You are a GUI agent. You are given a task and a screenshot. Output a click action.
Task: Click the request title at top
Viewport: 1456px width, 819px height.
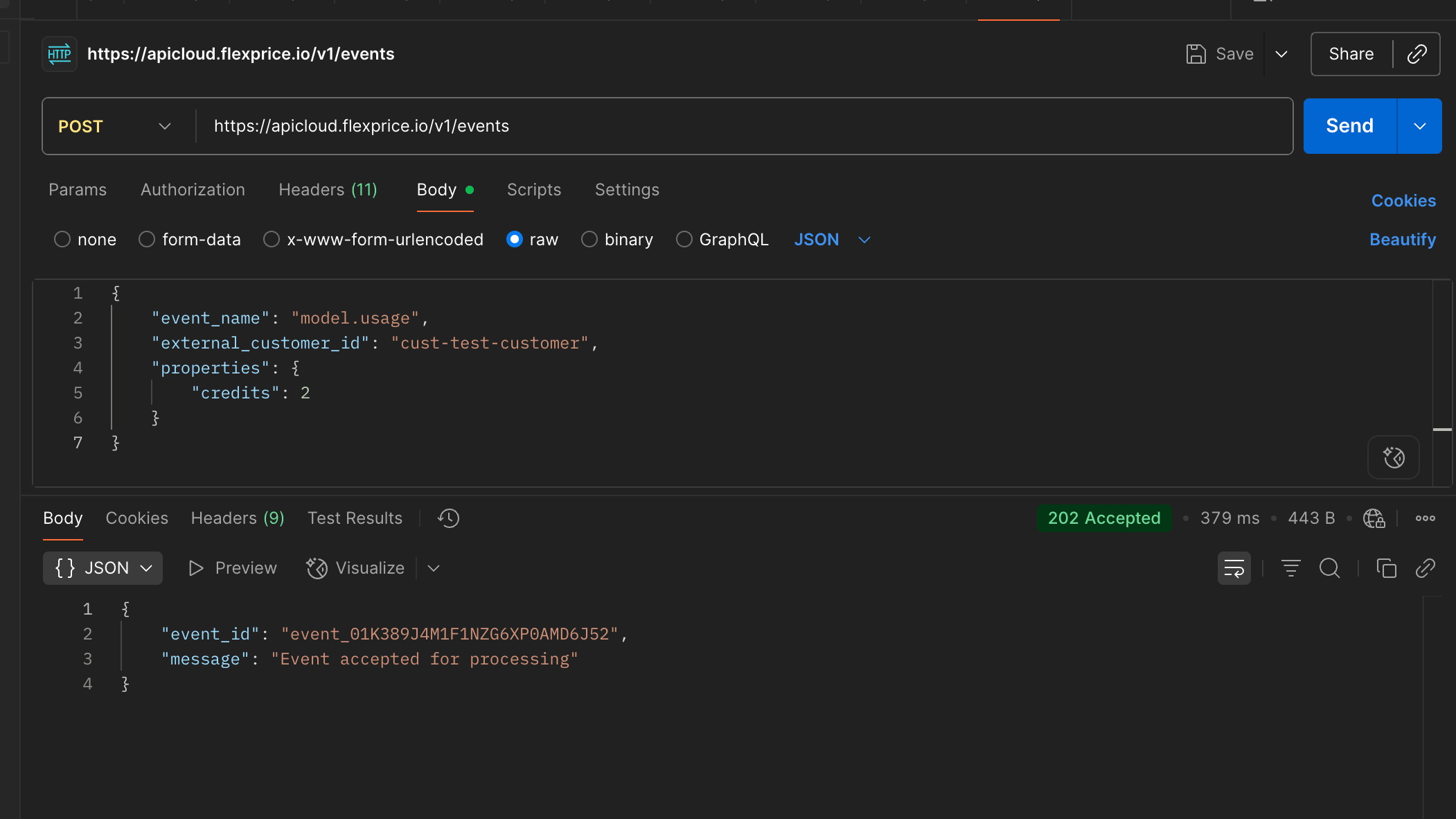tap(240, 54)
